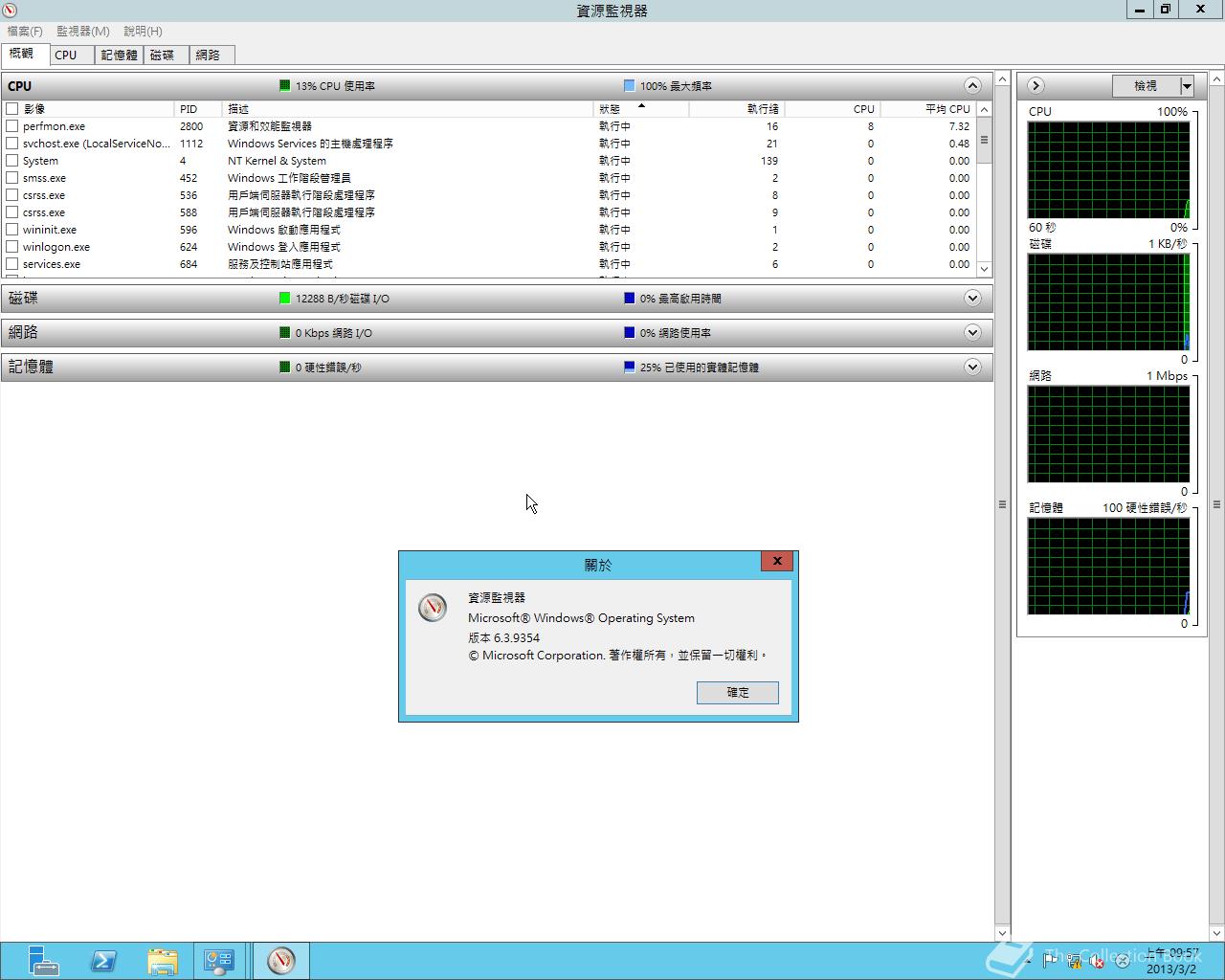The height and width of the screenshot is (980, 1225).
Task: Tick the csrss.exe PID 536 checkbox
Action: [12, 195]
